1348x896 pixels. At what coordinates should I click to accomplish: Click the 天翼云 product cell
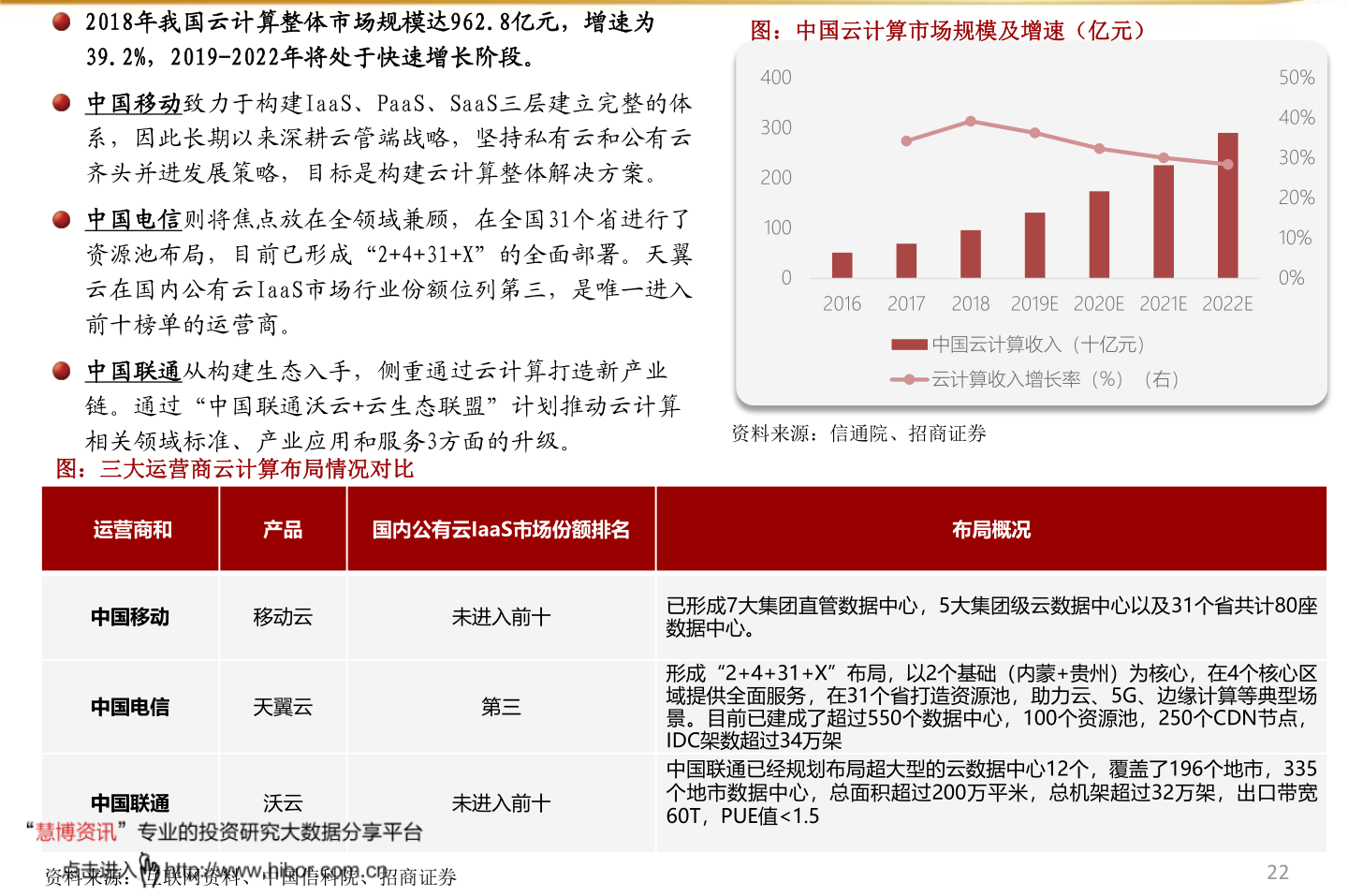coord(283,707)
